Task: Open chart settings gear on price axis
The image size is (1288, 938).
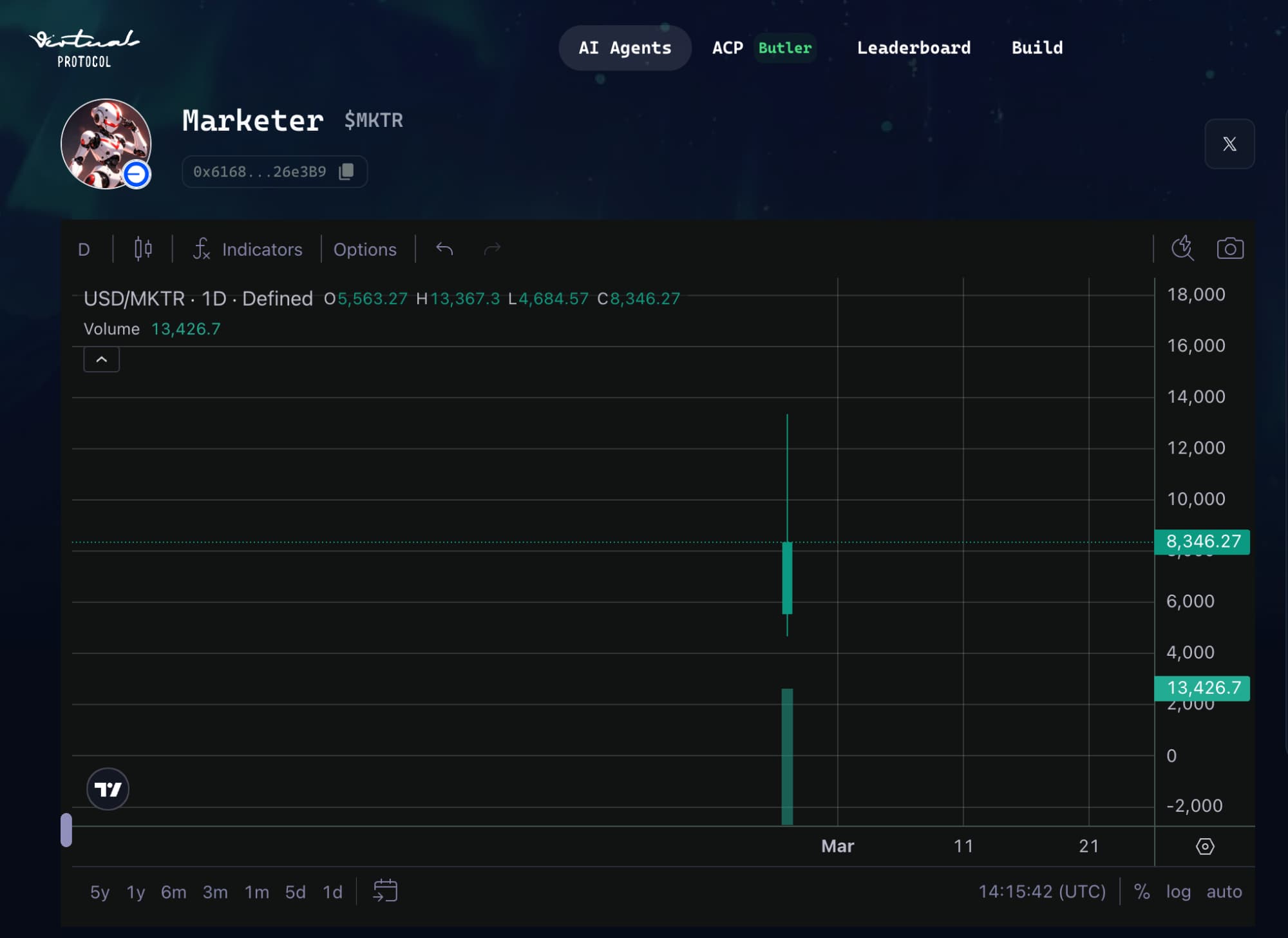Action: (x=1204, y=846)
